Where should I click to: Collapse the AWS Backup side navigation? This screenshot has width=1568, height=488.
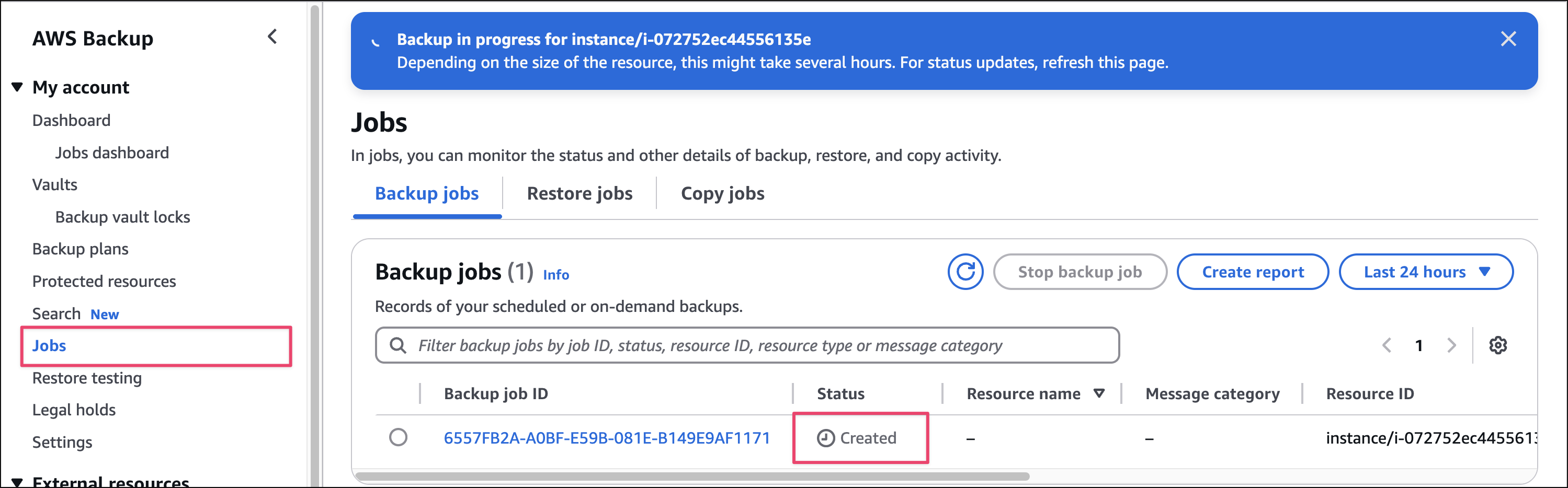pos(272,37)
